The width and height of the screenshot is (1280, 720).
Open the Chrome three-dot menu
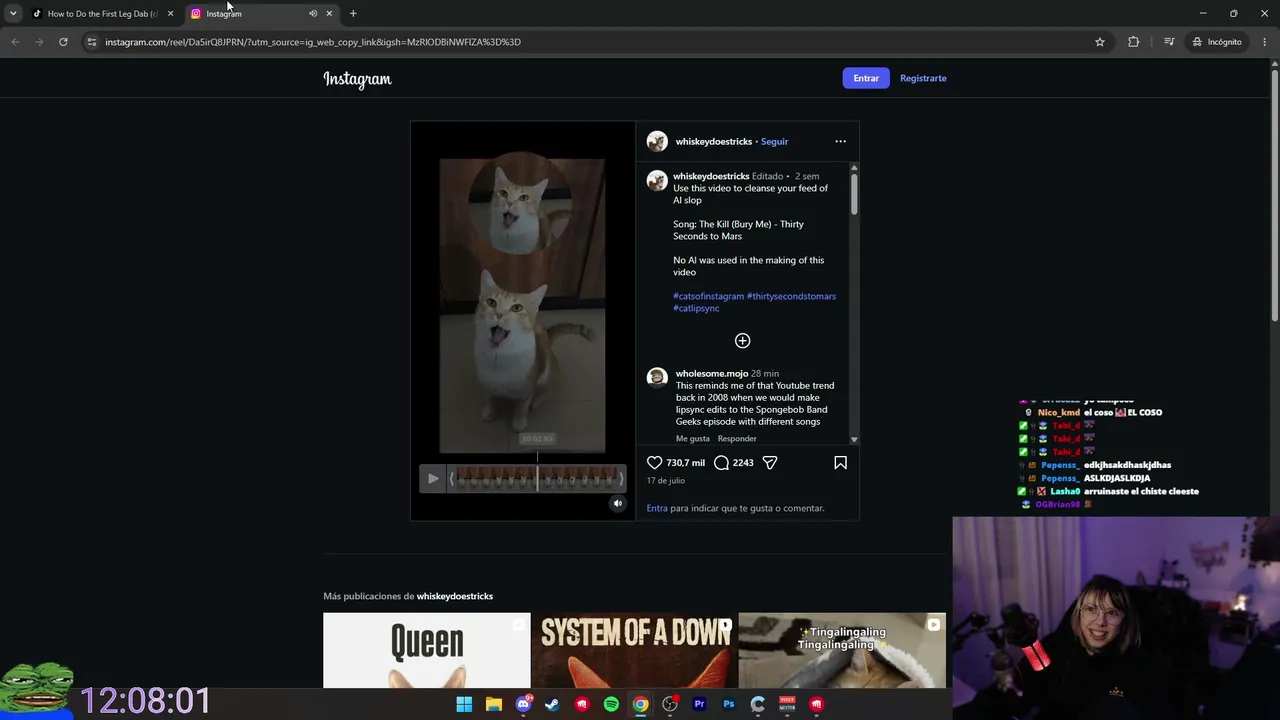1265,42
